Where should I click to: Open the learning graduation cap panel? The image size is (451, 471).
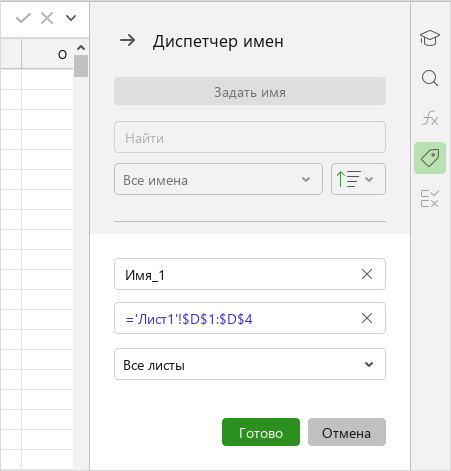click(430, 38)
